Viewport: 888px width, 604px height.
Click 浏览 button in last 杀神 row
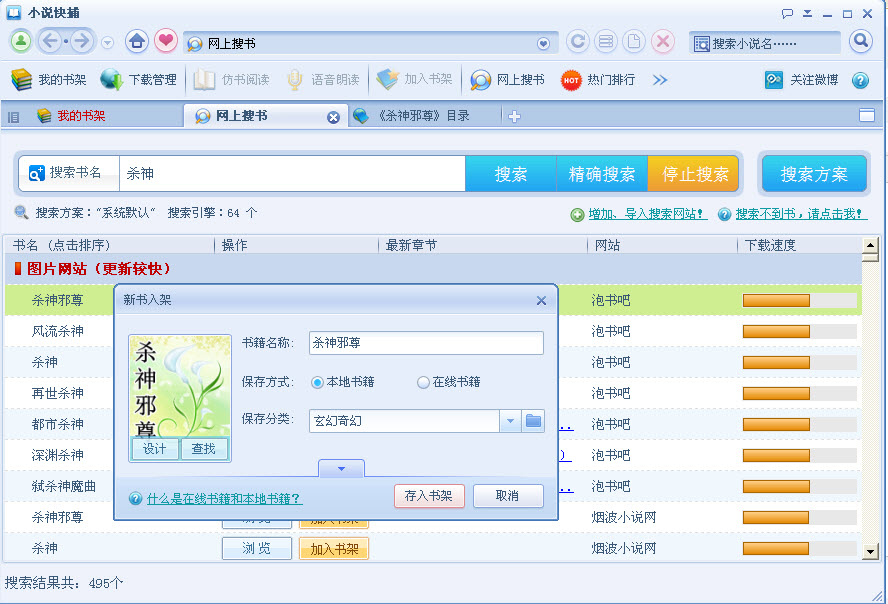(x=257, y=549)
